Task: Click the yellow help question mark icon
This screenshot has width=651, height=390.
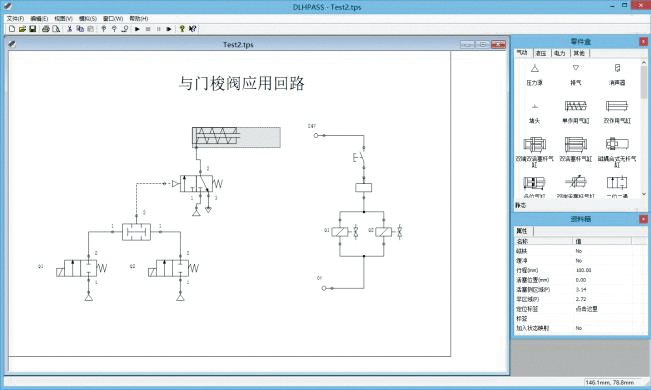Action: pos(182,29)
